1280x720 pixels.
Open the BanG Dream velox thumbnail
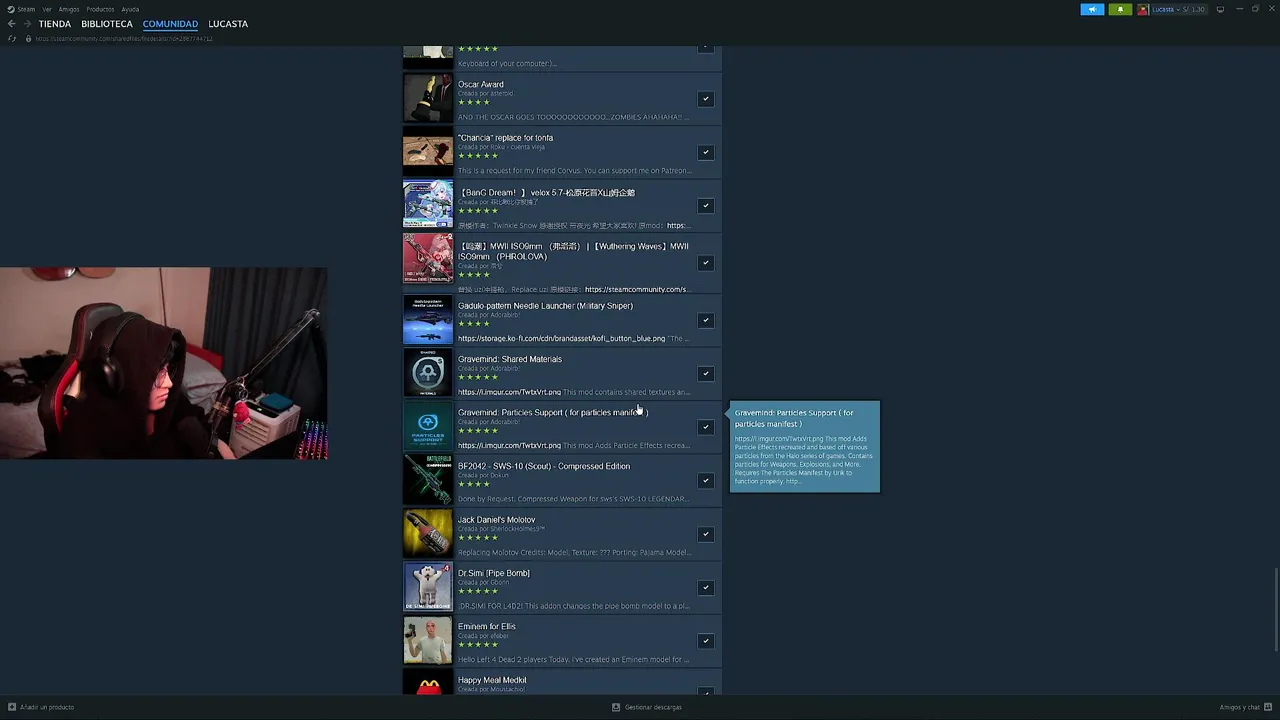pyautogui.click(x=428, y=205)
